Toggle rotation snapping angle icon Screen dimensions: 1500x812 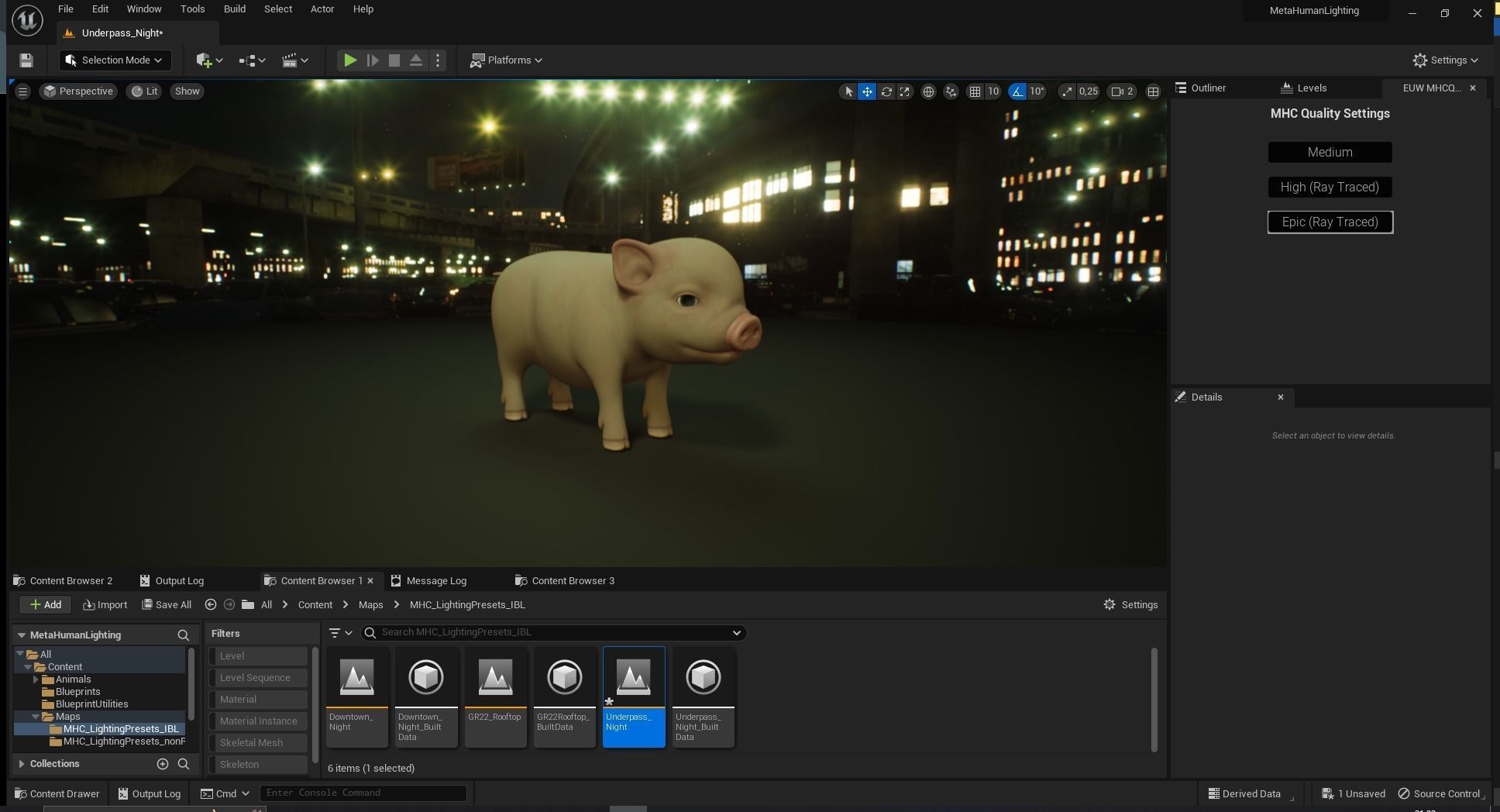pyautogui.click(x=1017, y=91)
